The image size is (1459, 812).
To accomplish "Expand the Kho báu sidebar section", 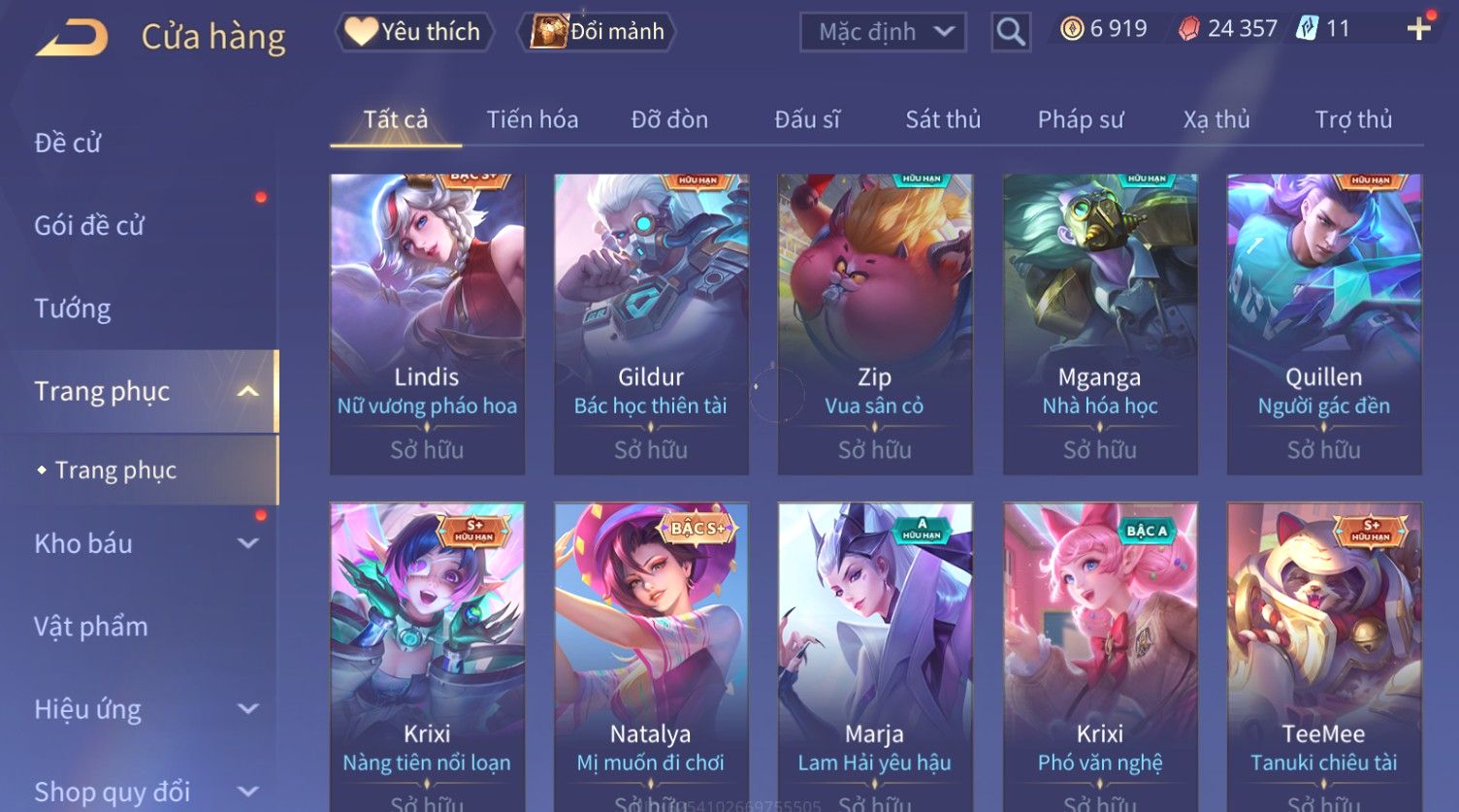I will coord(248,543).
